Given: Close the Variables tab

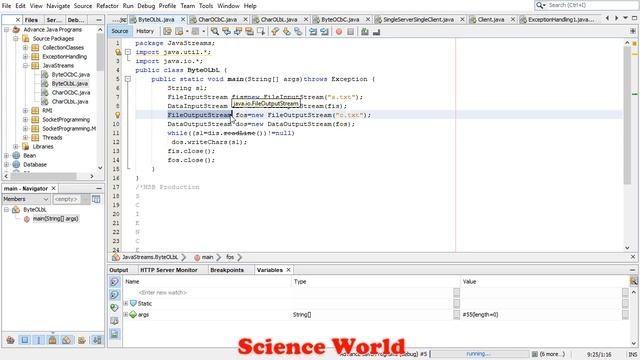Looking at the screenshot, I should (289, 270).
